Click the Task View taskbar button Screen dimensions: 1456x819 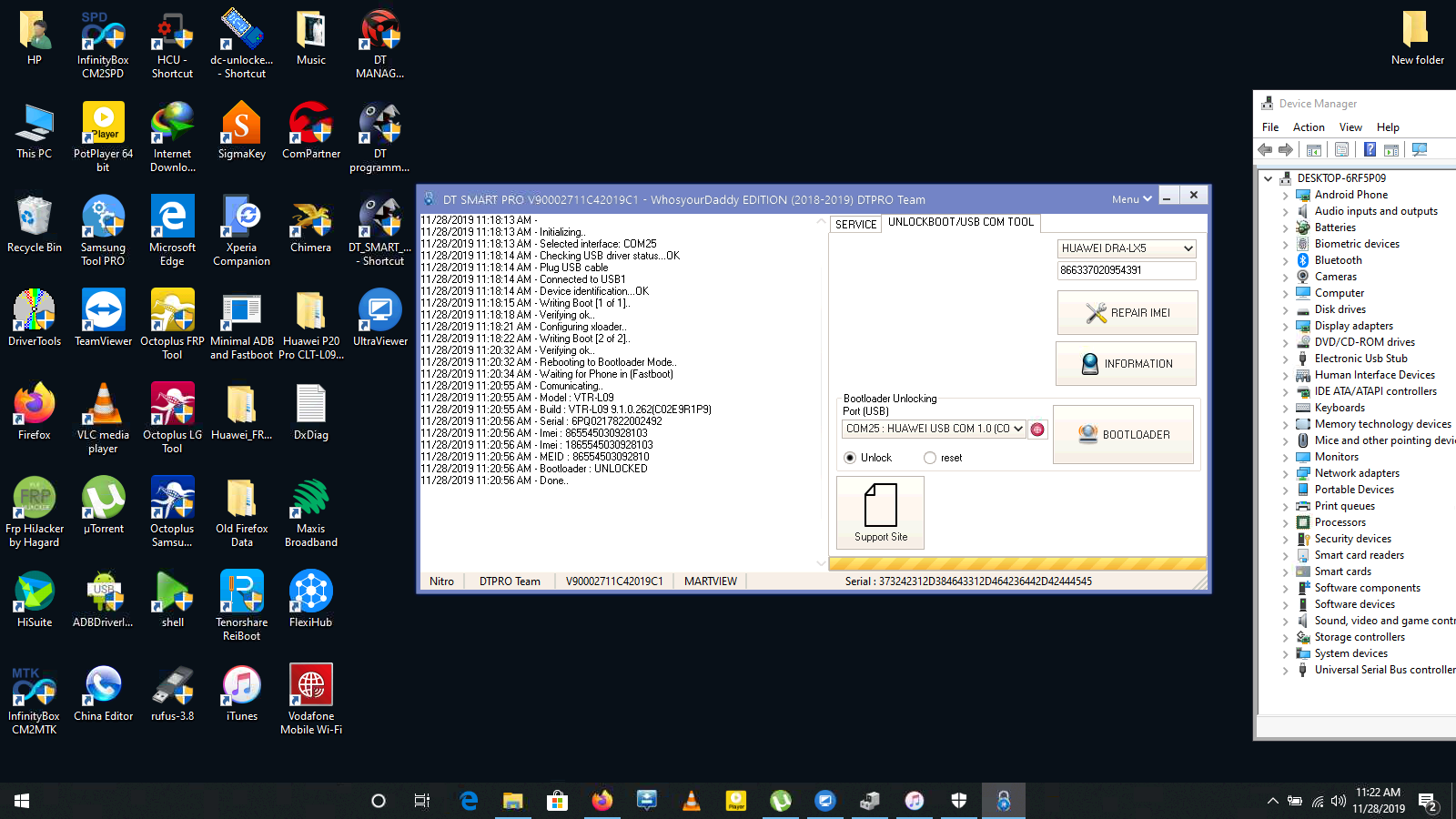(421, 801)
